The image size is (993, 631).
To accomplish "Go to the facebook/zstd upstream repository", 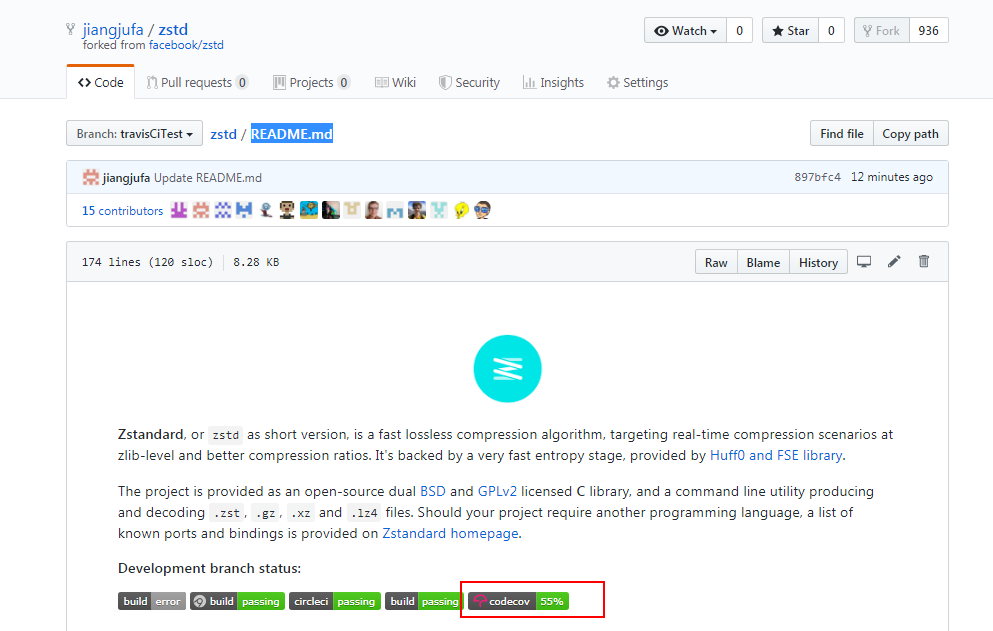I will tap(186, 45).
